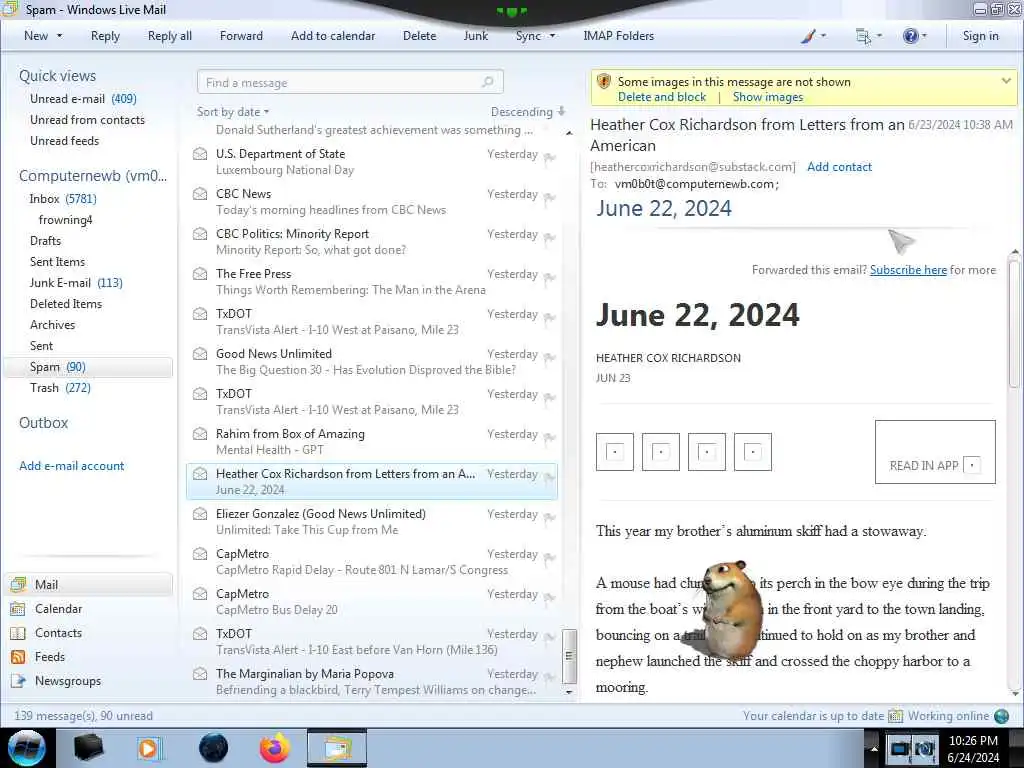
Task: Open IMAP Folders
Action: tap(618, 36)
